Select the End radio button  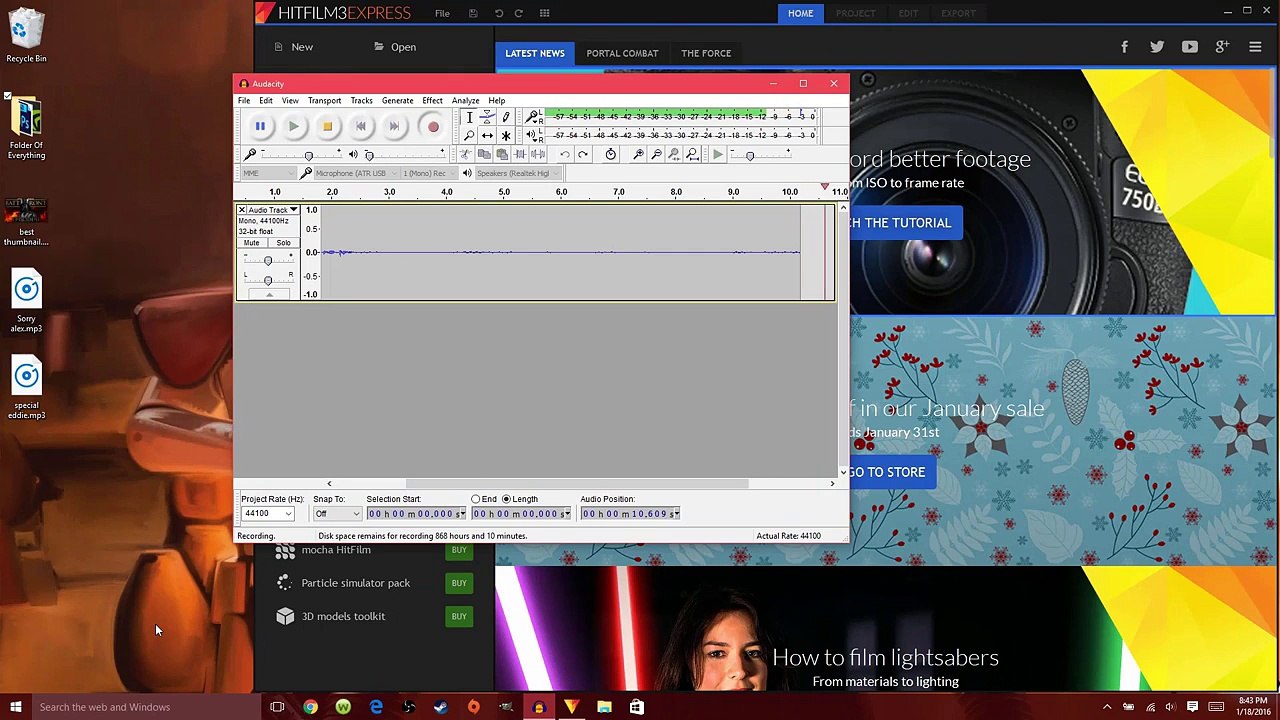(476, 499)
